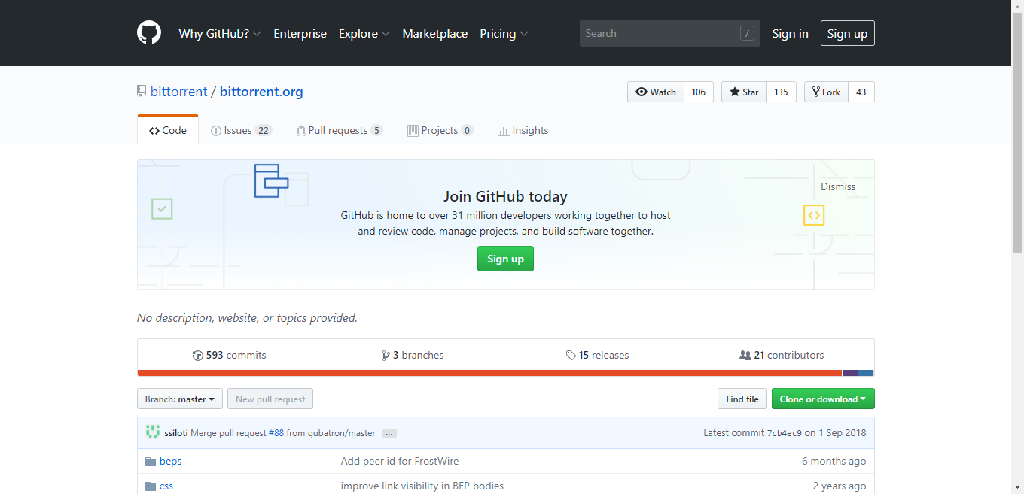
Task: Click the slash shortcut key icon in Search
Action: coord(748,33)
